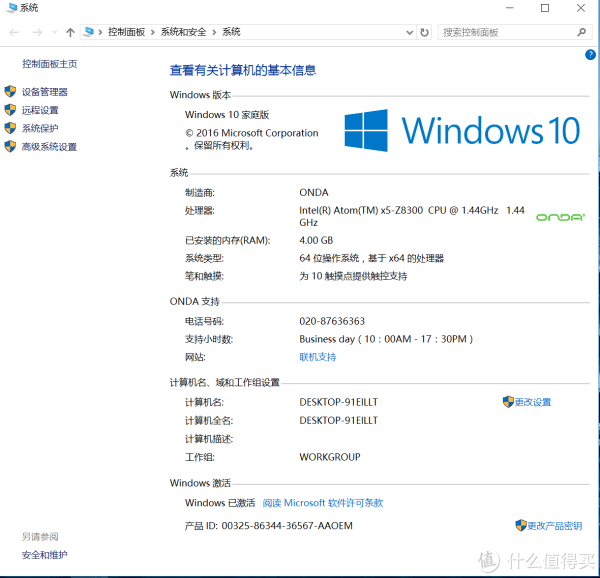Click the shield icon beside 设备管理器
The height and width of the screenshot is (578, 600).
point(10,91)
